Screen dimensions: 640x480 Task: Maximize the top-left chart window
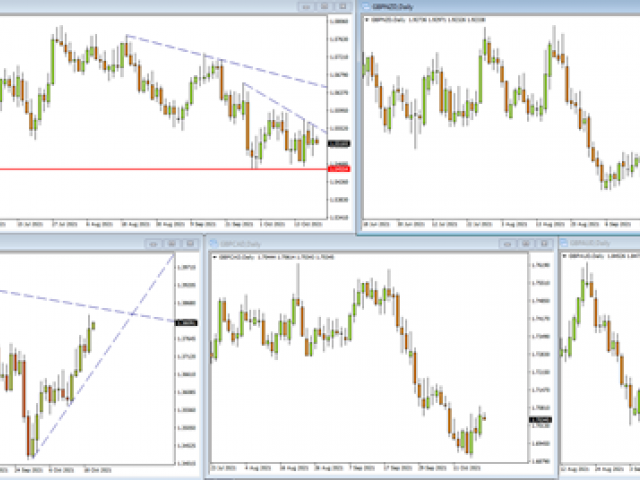click(x=324, y=6)
